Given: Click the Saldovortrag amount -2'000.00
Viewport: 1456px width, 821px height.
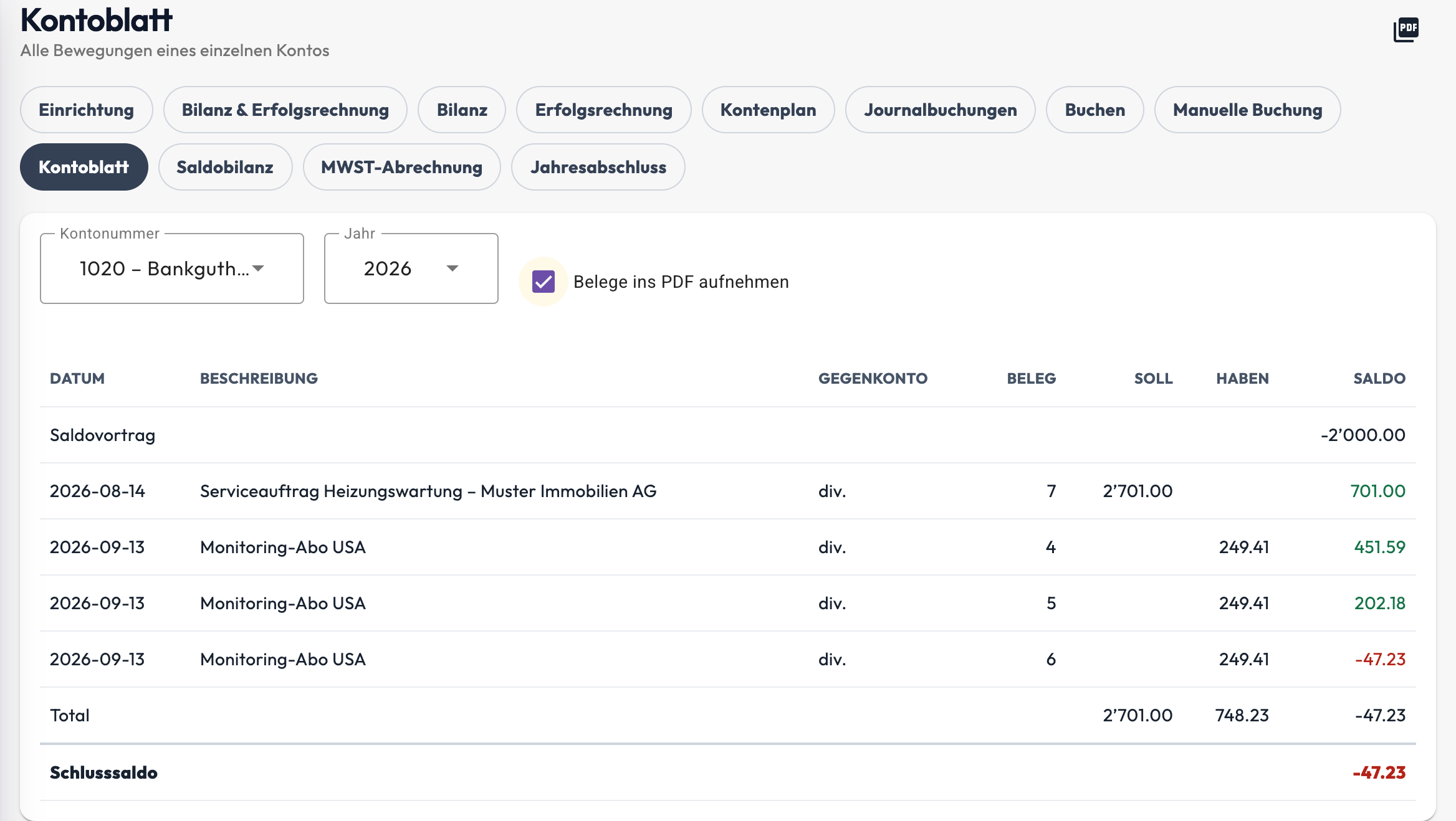Looking at the screenshot, I should point(1363,435).
